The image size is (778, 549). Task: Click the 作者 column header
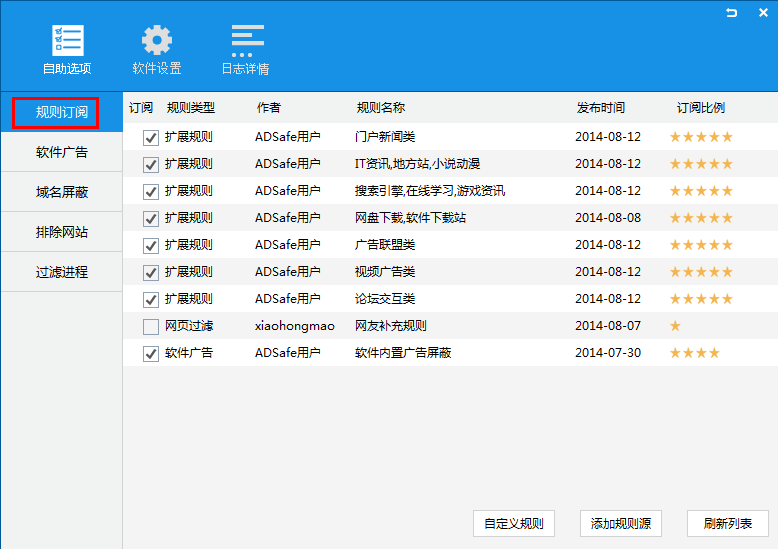click(x=269, y=108)
